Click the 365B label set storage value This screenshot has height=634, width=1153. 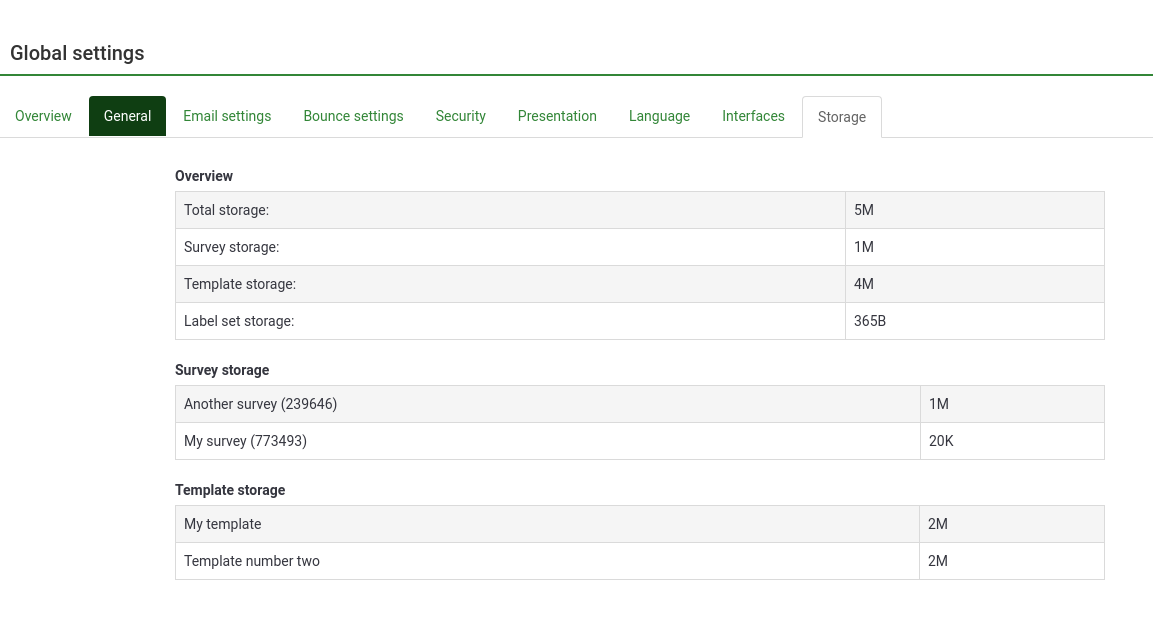[870, 321]
